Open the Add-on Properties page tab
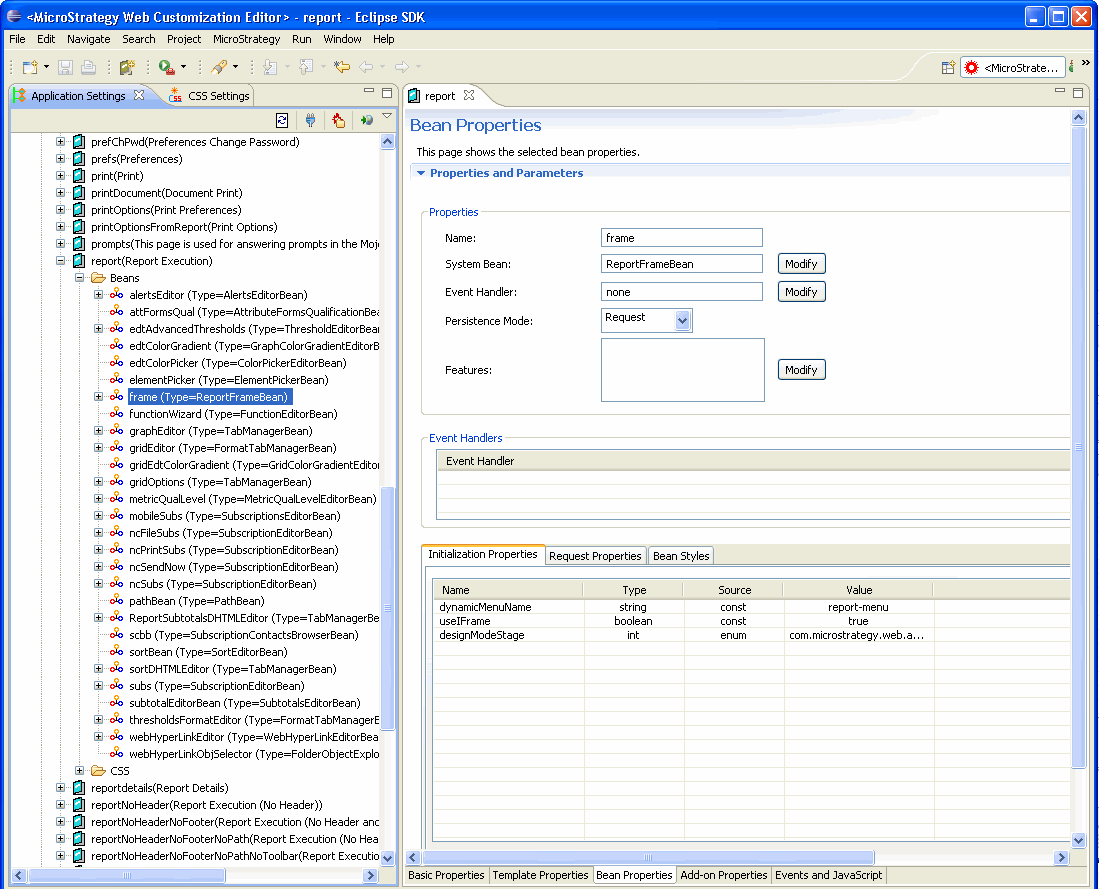This screenshot has width=1099, height=889. [723, 875]
